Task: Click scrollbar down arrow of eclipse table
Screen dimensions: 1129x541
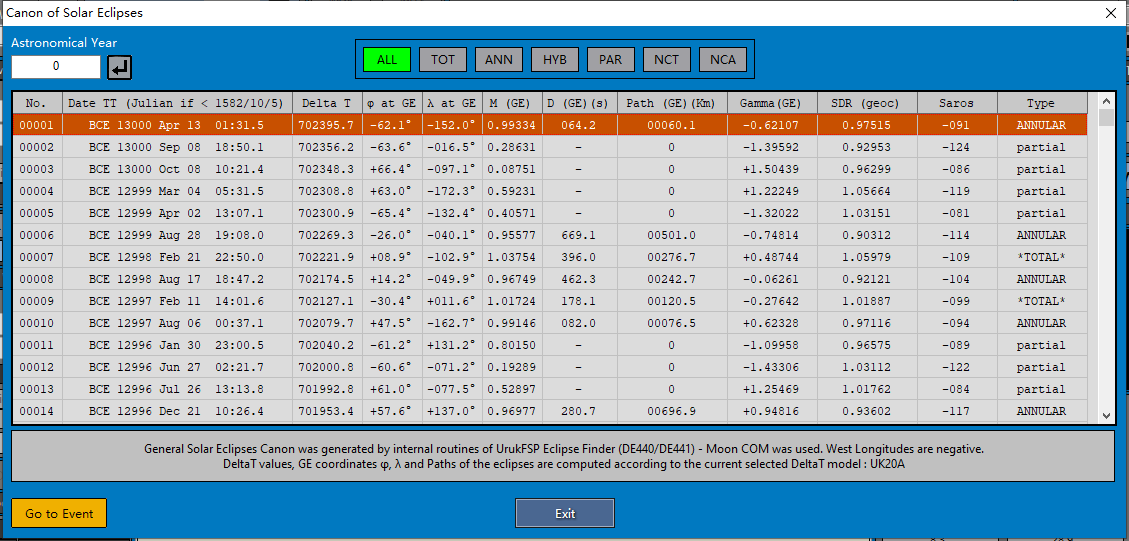Action: tap(1107, 415)
